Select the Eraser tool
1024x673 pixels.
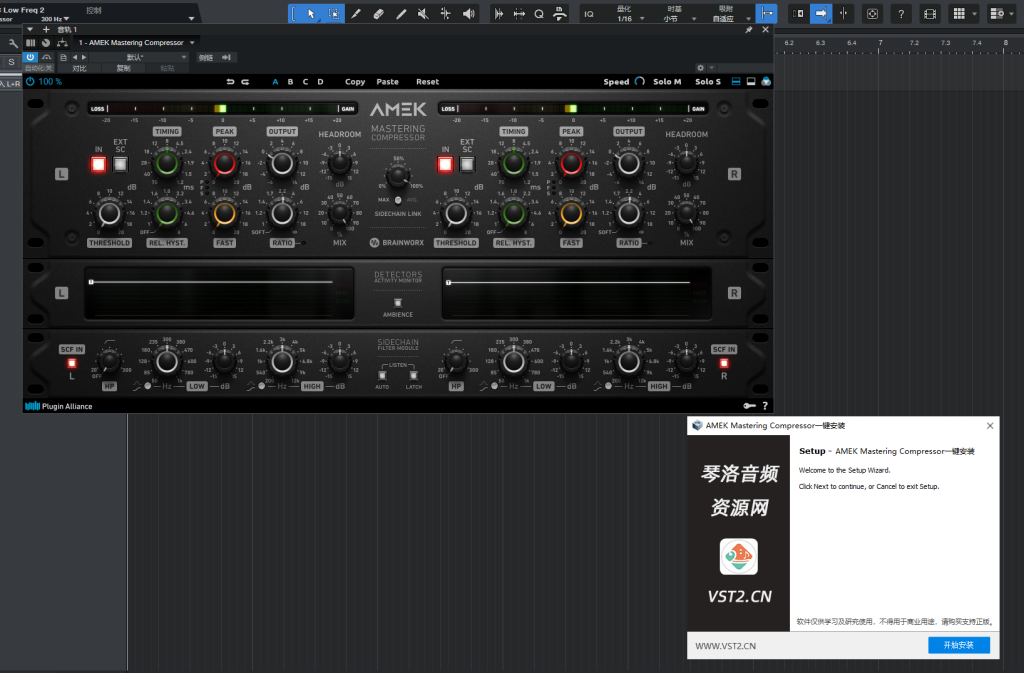379,14
